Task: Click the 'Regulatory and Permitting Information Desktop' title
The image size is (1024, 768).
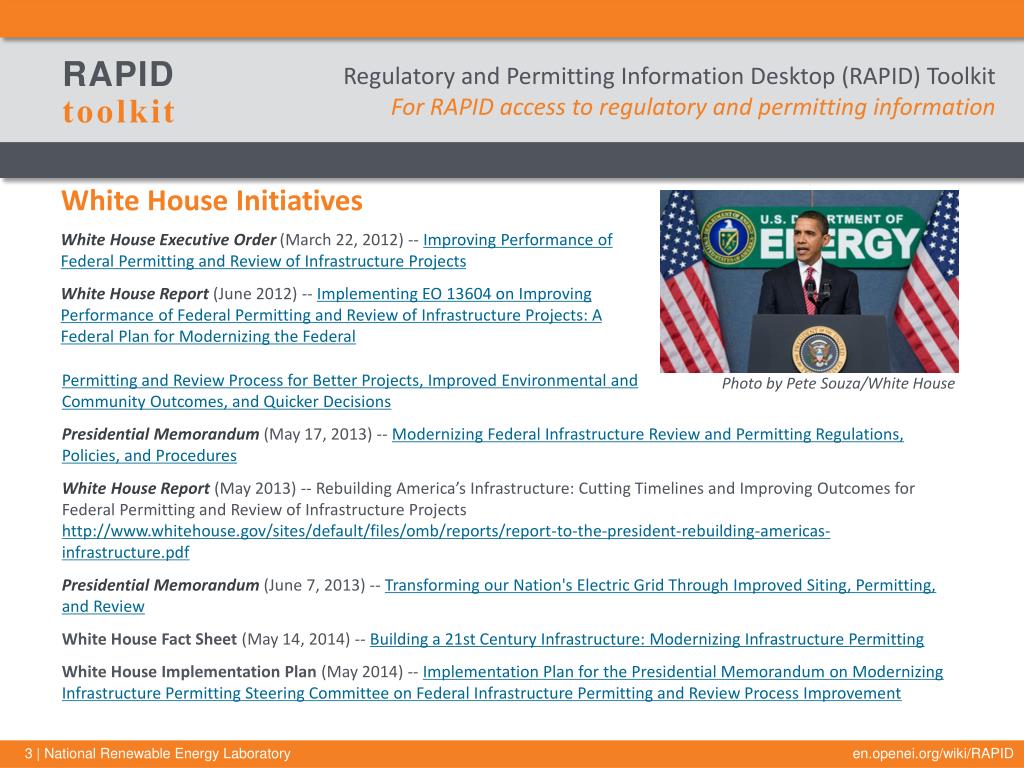Action: click(669, 76)
